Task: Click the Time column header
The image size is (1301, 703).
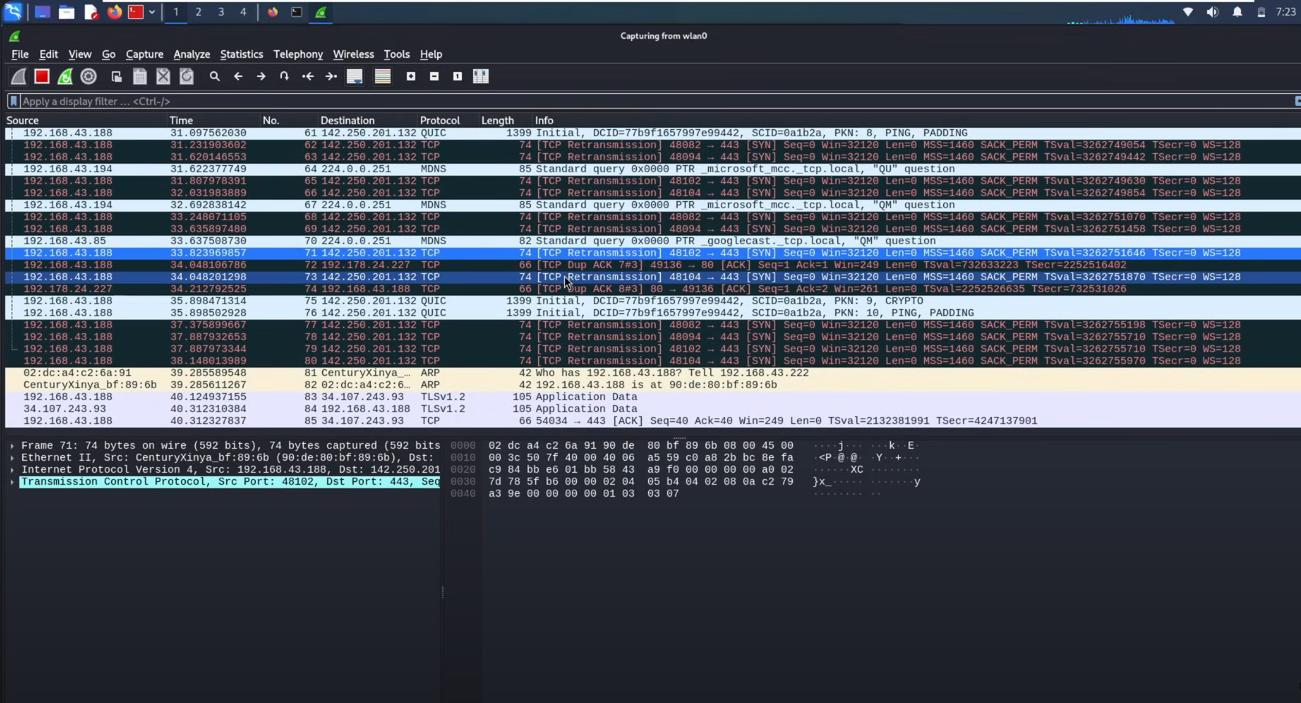Action: coord(181,120)
